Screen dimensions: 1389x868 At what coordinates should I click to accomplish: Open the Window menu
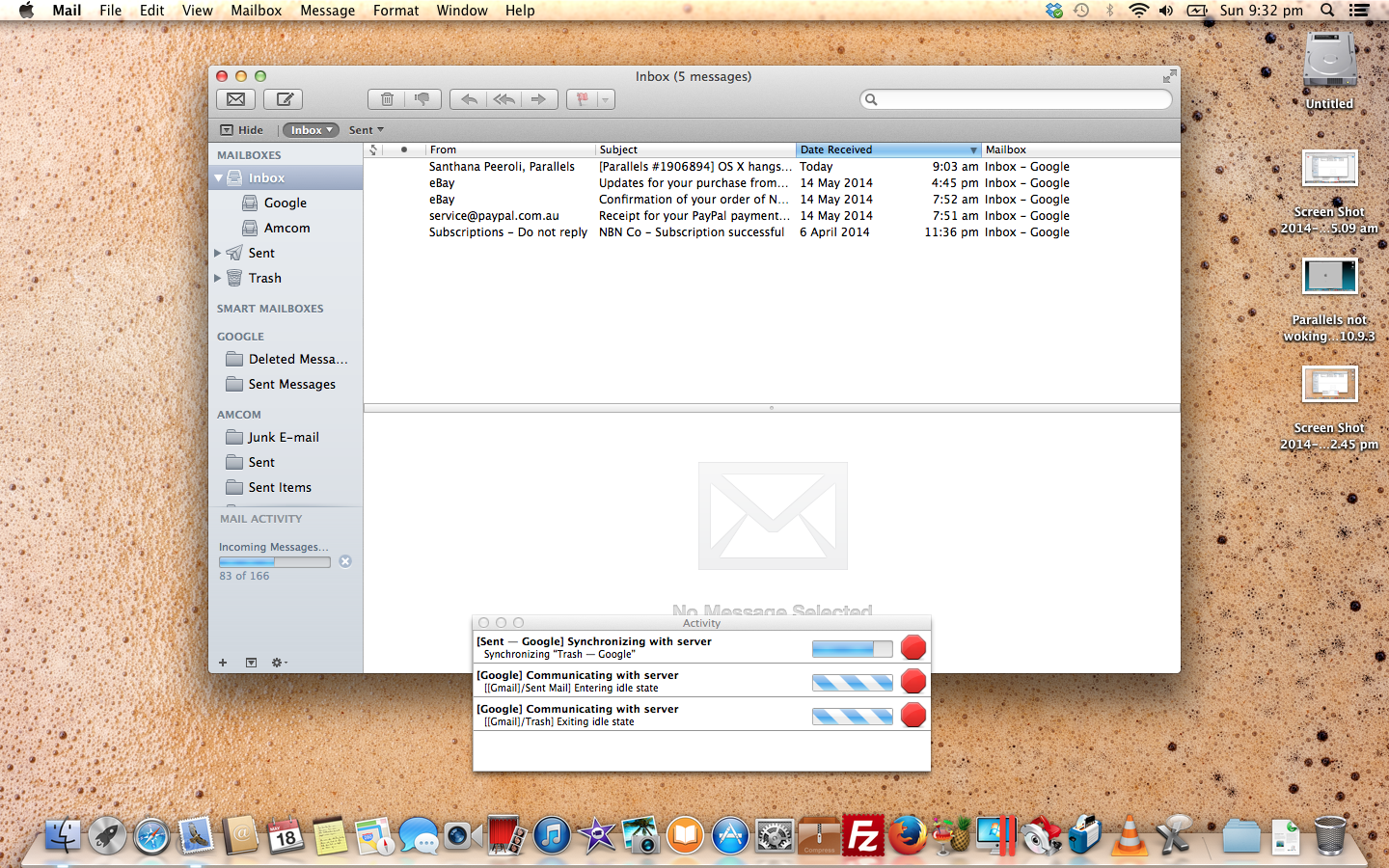[462, 11]
